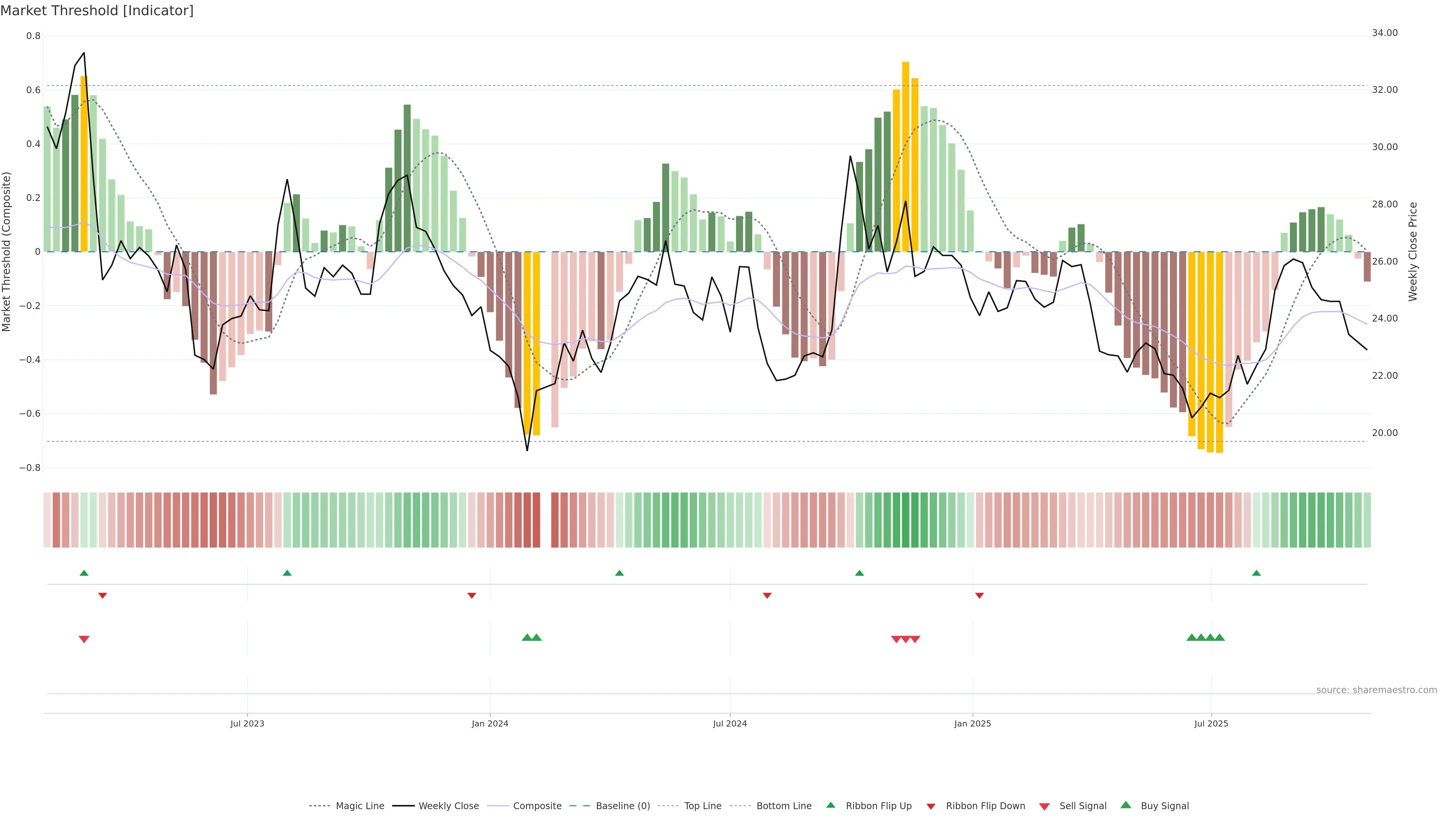The height and width of the screenshot is (819, 1456).
Task: Toggle the Weekly Close legend entry
Action: tap(448, 806)
